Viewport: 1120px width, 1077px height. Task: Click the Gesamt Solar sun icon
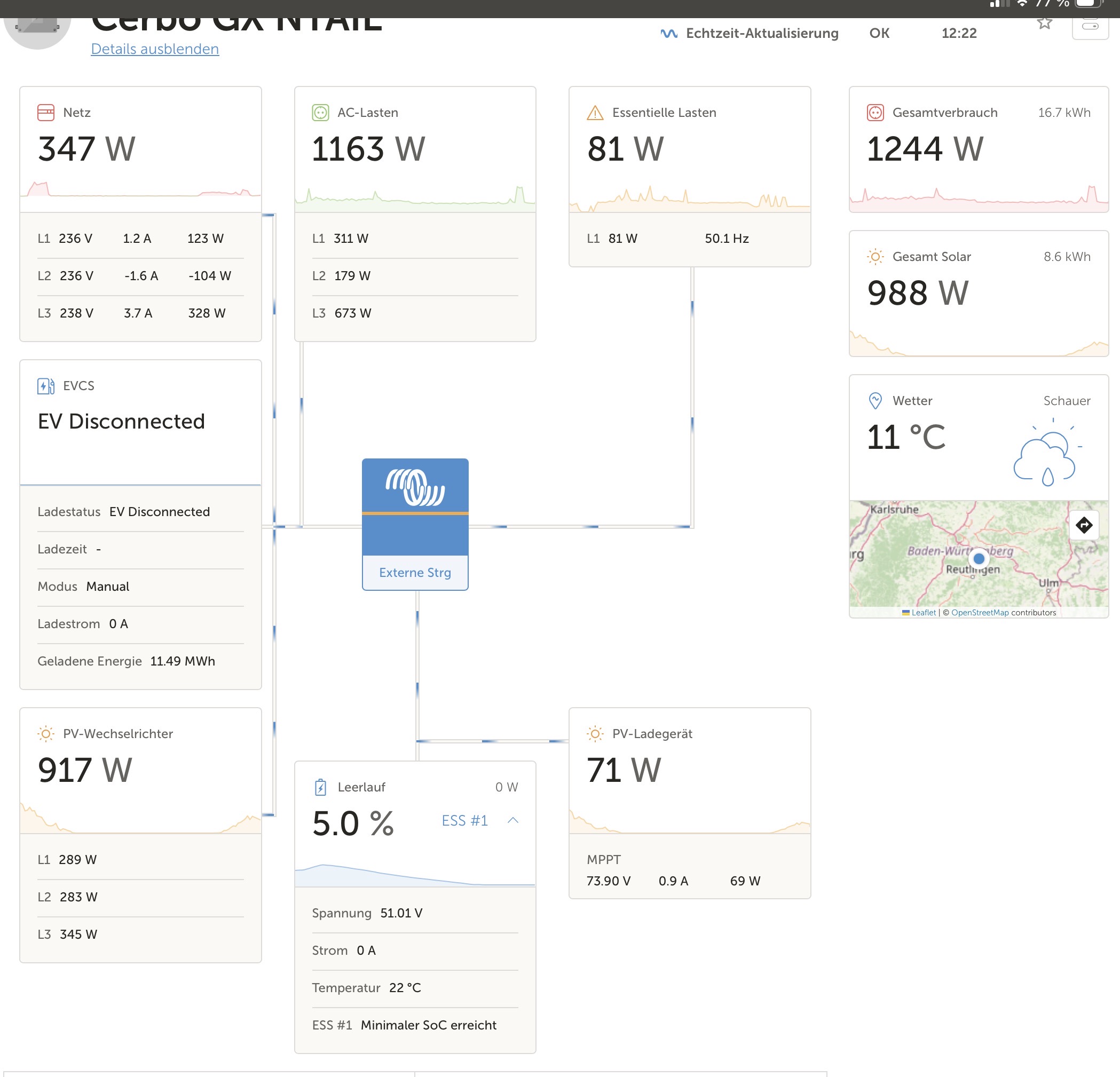875,257
